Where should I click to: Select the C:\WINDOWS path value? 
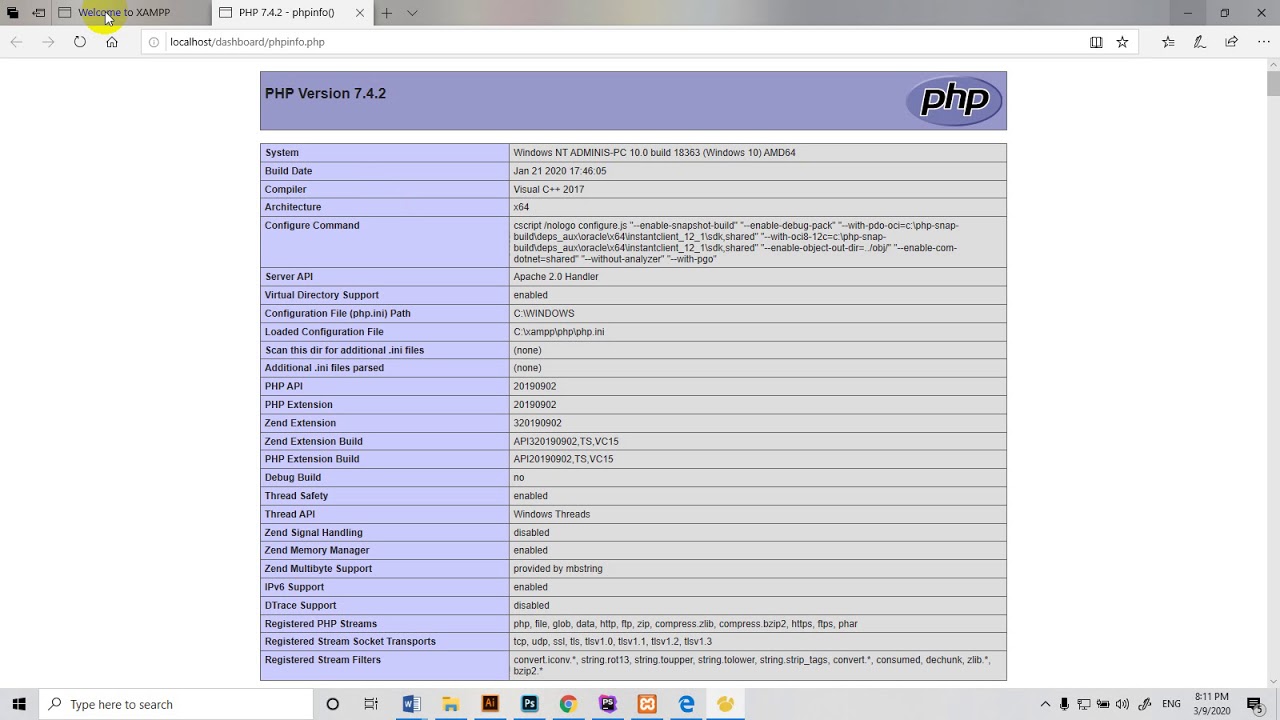tap(544, 314)
